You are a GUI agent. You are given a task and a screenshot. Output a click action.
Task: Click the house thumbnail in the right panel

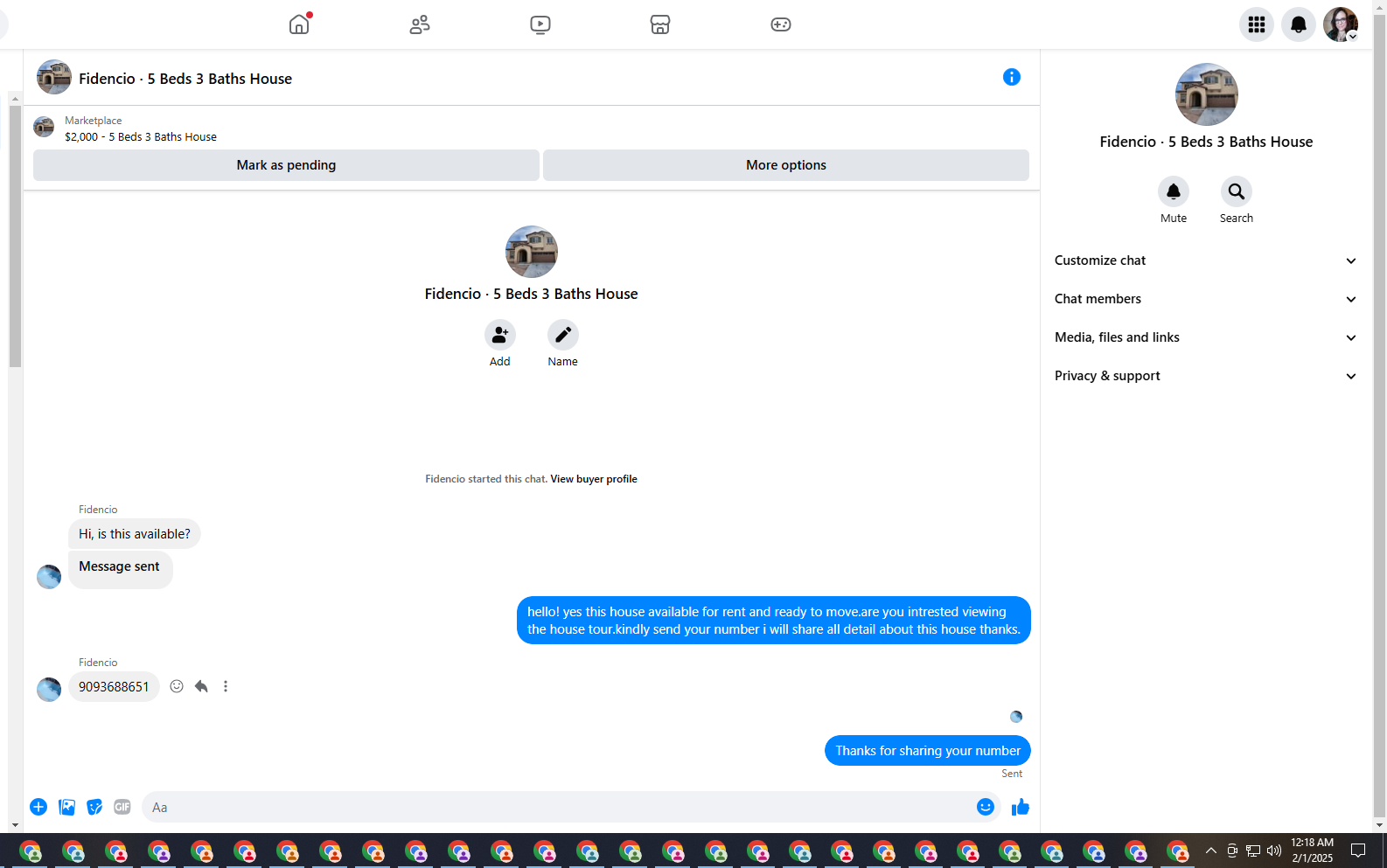click(1207, 94)
